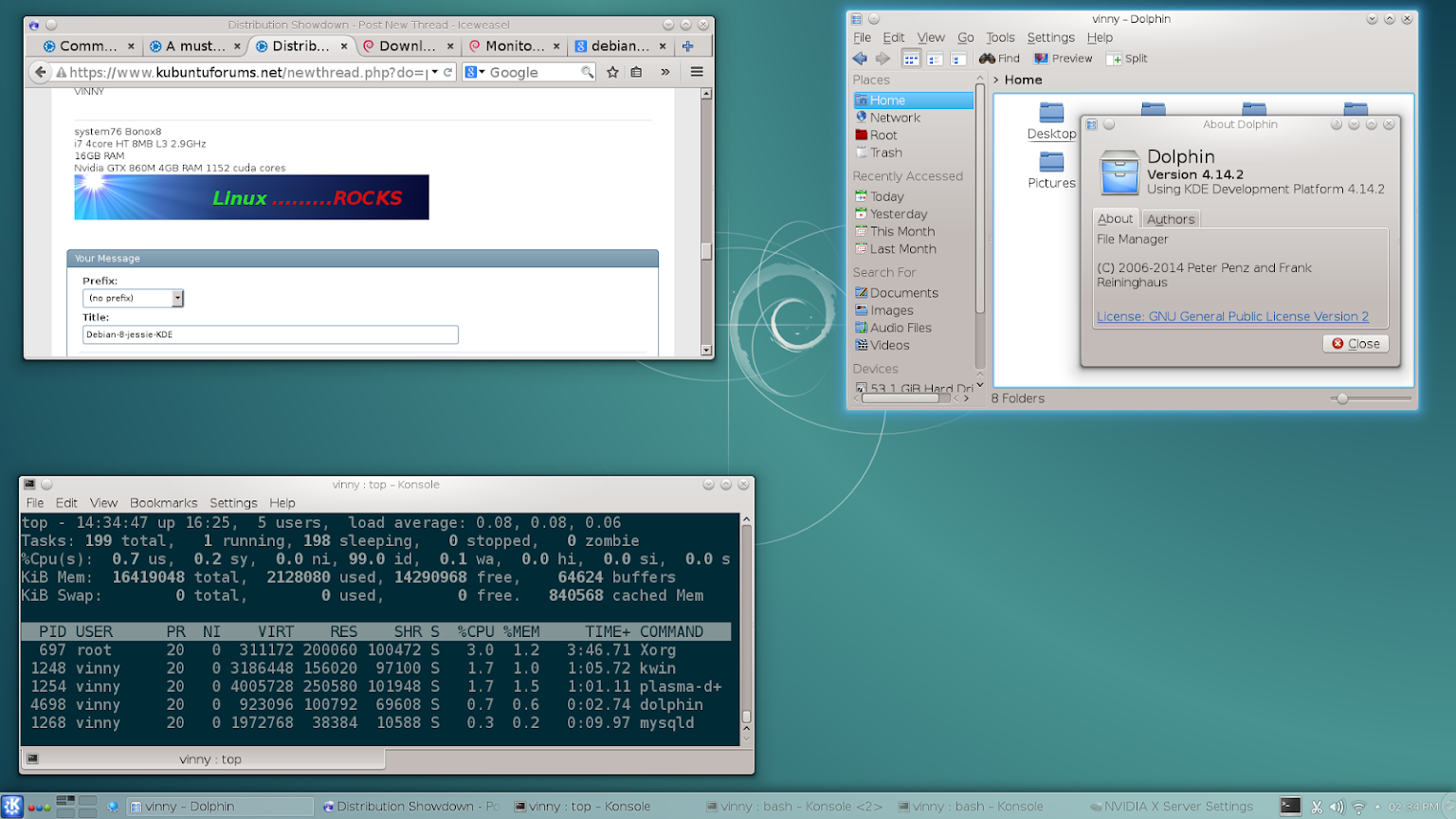Image resolution: width=1456 pixels, height=819 pixels.
Task: Open Trash in Dolphin Places
Action: 913,153
